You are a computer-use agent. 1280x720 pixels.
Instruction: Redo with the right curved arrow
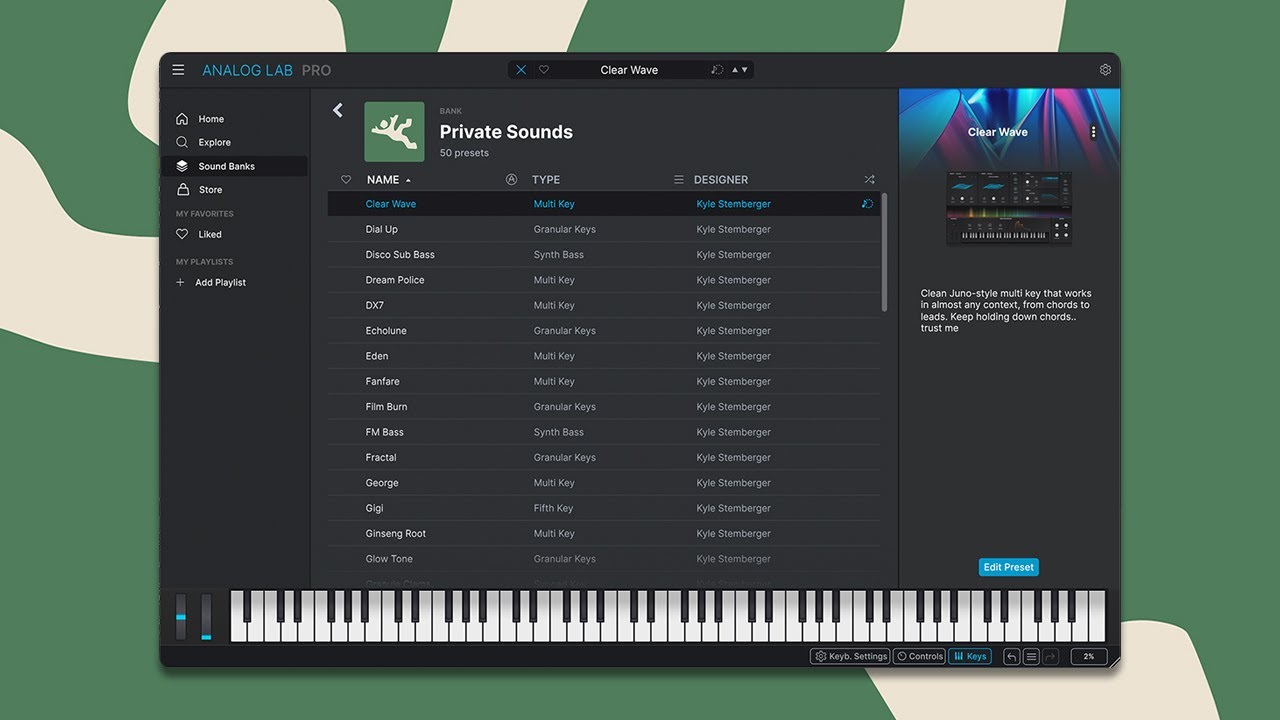(1050, 656)
